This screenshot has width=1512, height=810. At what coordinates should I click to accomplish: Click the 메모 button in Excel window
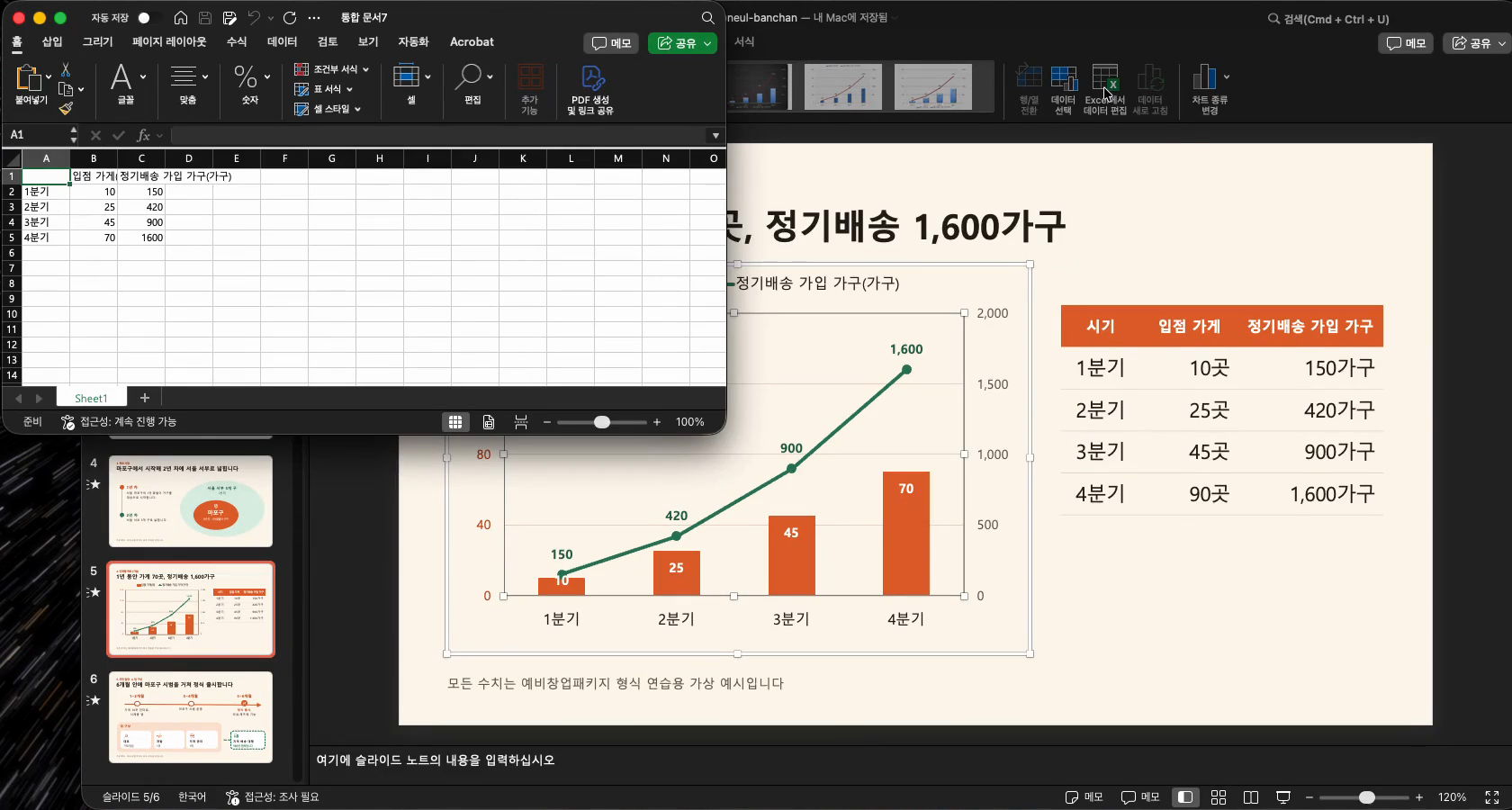click(x=611, y=43)
